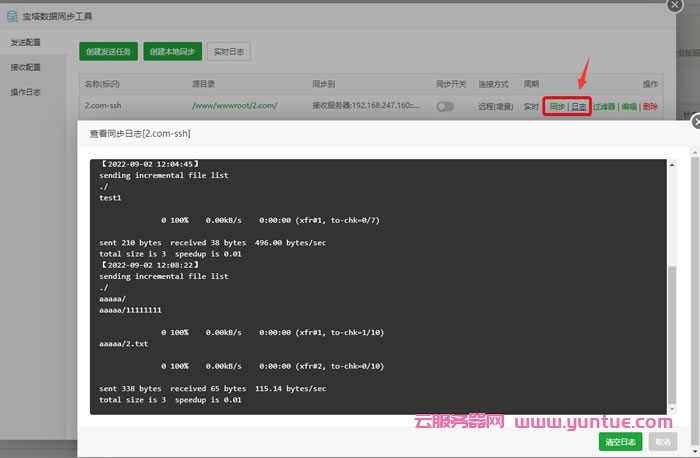The height and width of the screenshot is (458, 700).
Task: Delete the 2.com-ssh task via 删除
Action: click(x=651, y=106)
